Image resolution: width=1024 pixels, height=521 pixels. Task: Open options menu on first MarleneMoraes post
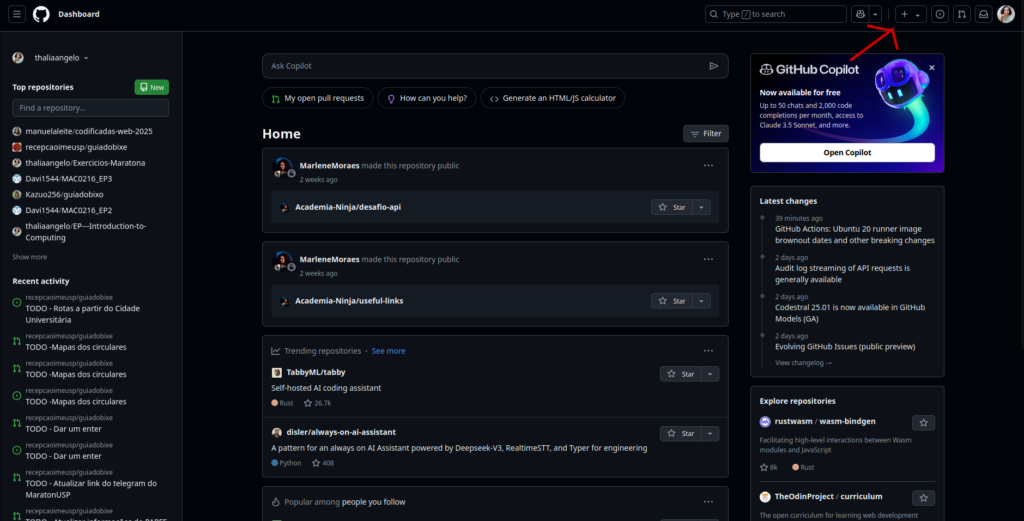[708, 166]
